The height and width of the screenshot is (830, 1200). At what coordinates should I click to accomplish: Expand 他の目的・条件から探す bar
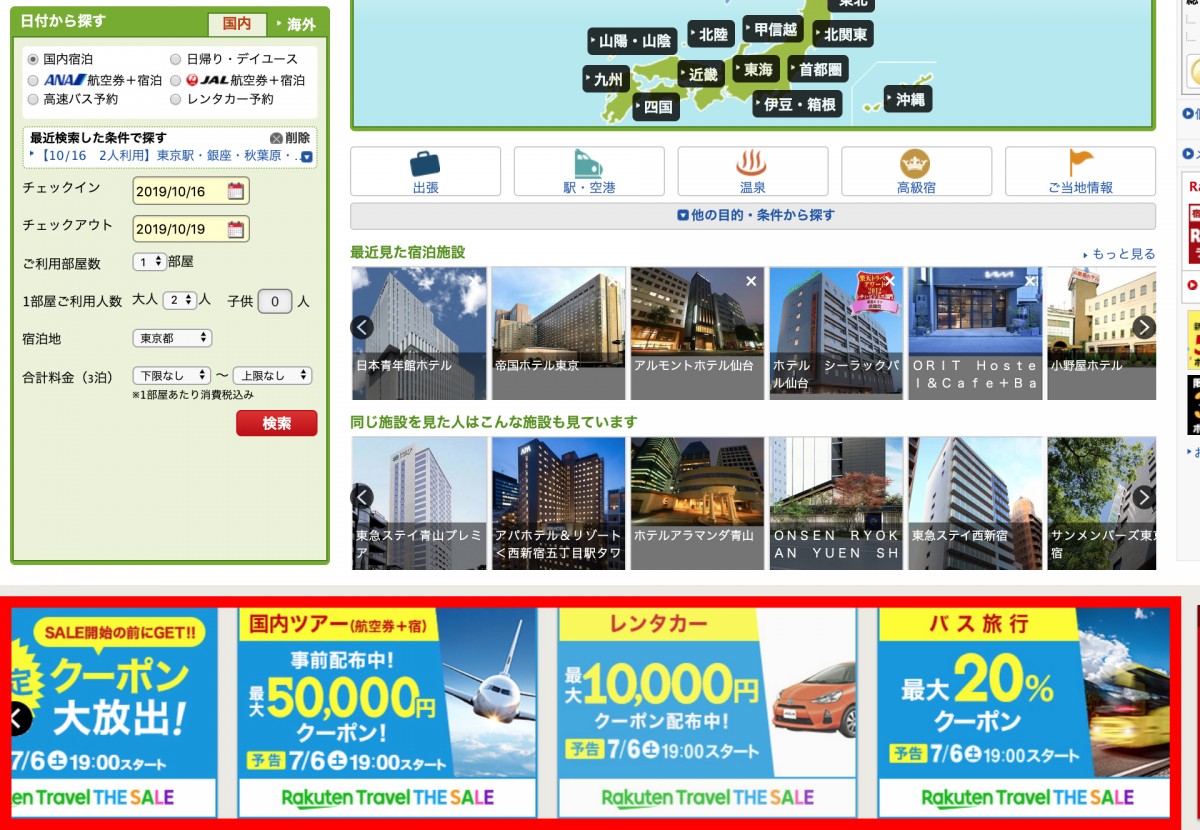[x=753, y=215]
